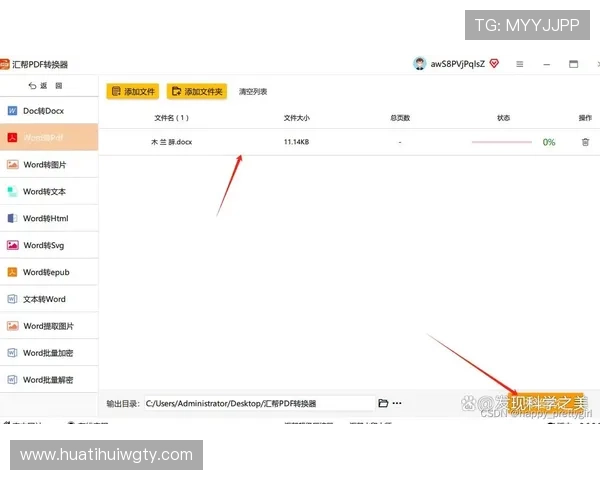Click the Doc转Docx Word icon

point(12,111)
